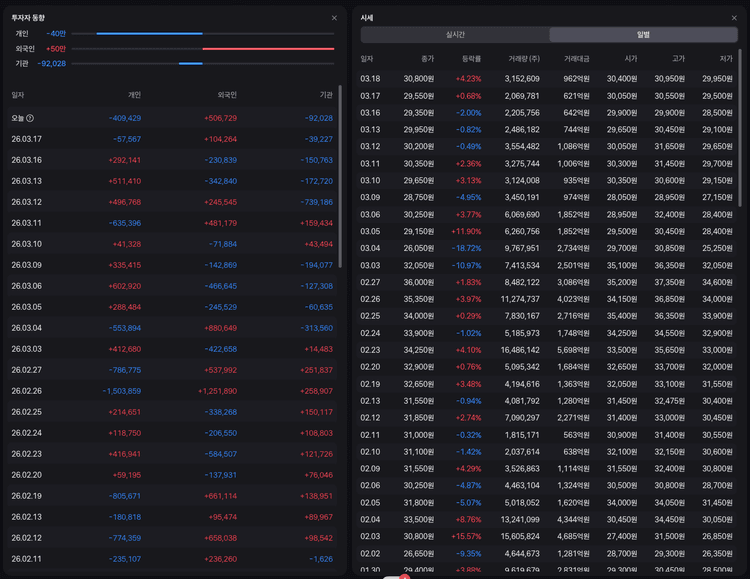Click the 등락률 column header
The width and height of the screenshot is (750, 579).
(x=471, y=59)
